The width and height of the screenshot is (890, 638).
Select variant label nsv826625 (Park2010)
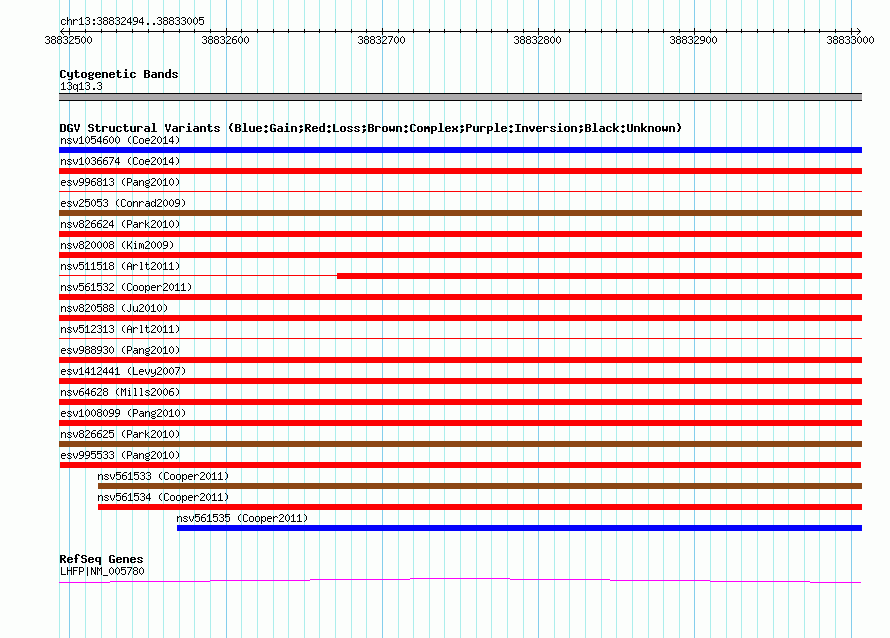click(x=120, y=434)
